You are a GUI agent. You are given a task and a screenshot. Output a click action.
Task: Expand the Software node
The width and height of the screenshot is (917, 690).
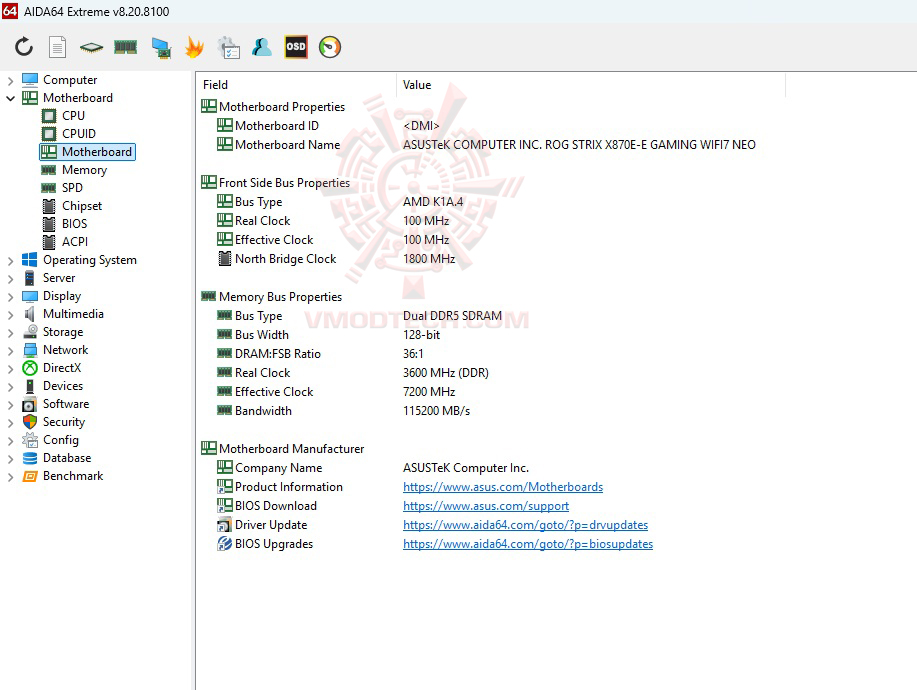coord(10,405)
